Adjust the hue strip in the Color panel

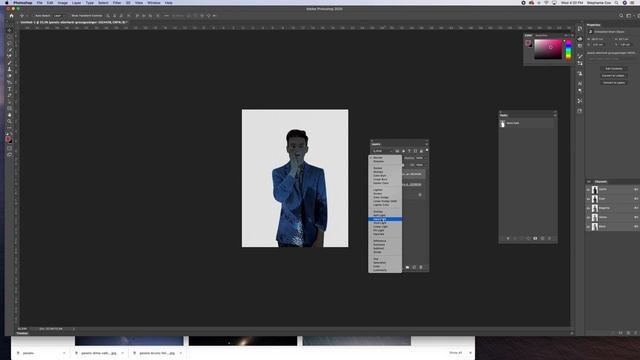(568, 50)
